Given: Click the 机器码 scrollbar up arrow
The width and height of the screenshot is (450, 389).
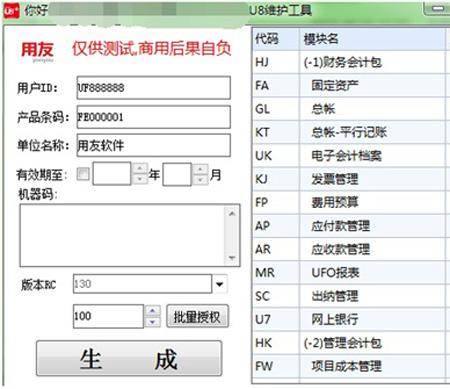Looking at the screenshot, I should point(232,213).
